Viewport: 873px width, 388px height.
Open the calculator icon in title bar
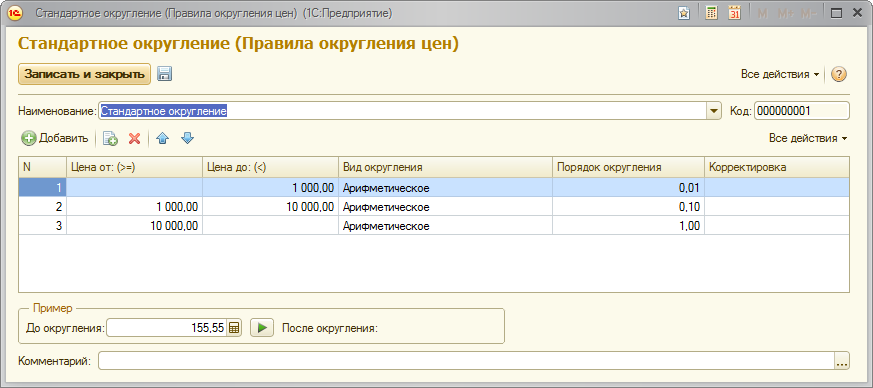pyautogui.click(x=711, y=13)
